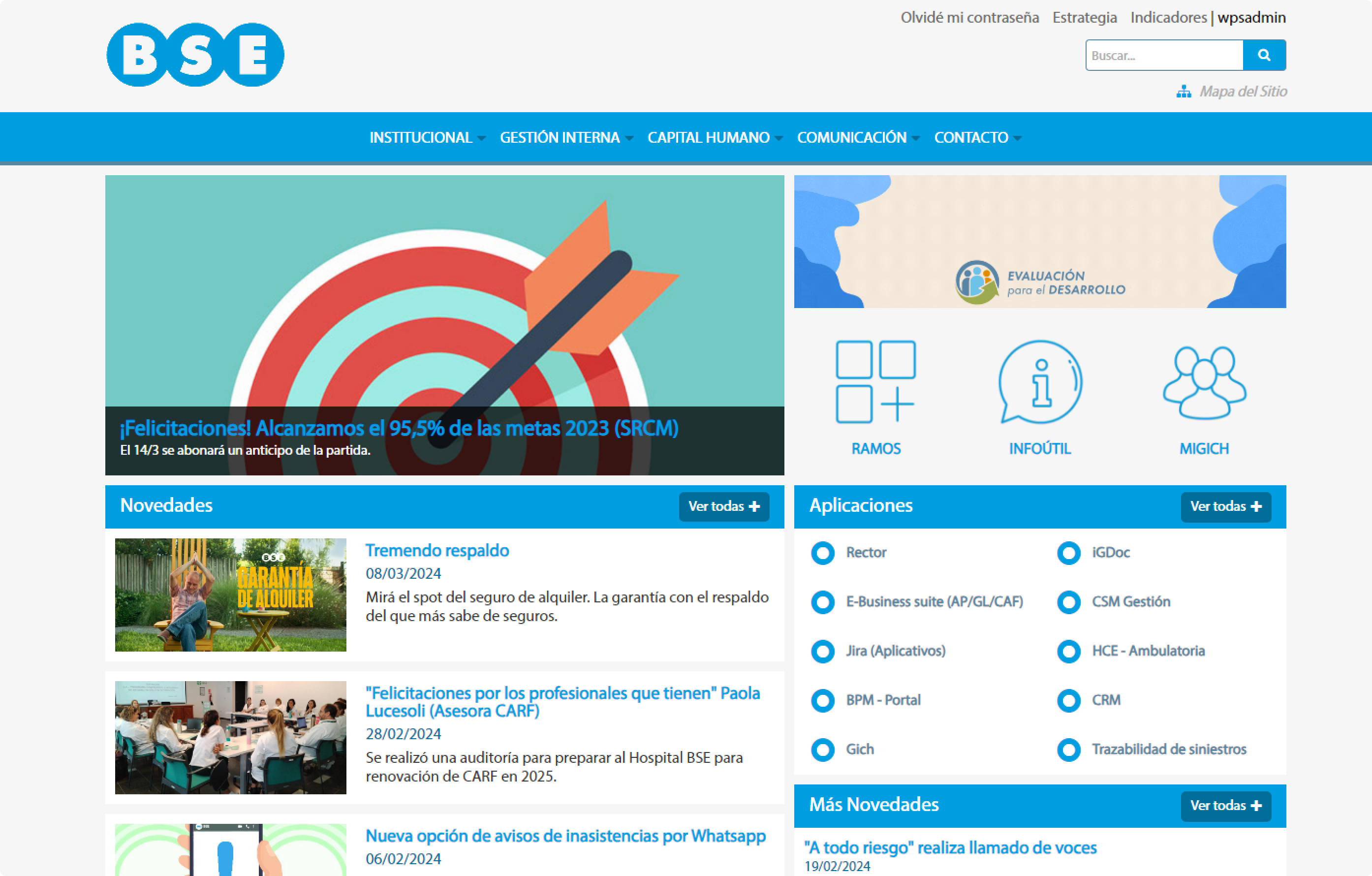
Task: Open the Evaluación para el Desarrollo banner
Action: point(1039,241)
